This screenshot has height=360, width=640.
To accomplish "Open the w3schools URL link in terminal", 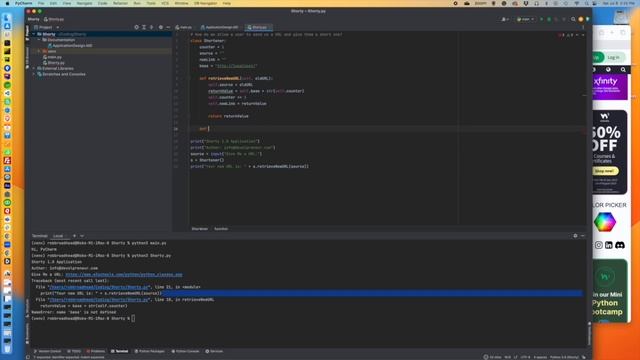I will (124, 275).
